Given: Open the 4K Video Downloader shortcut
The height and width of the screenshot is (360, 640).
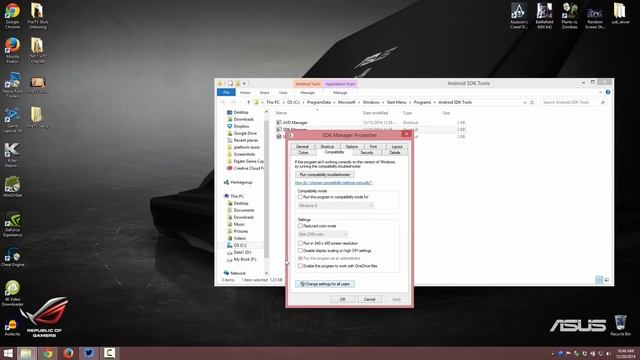Looking at the screenshot, I should [x=12, y=293].
